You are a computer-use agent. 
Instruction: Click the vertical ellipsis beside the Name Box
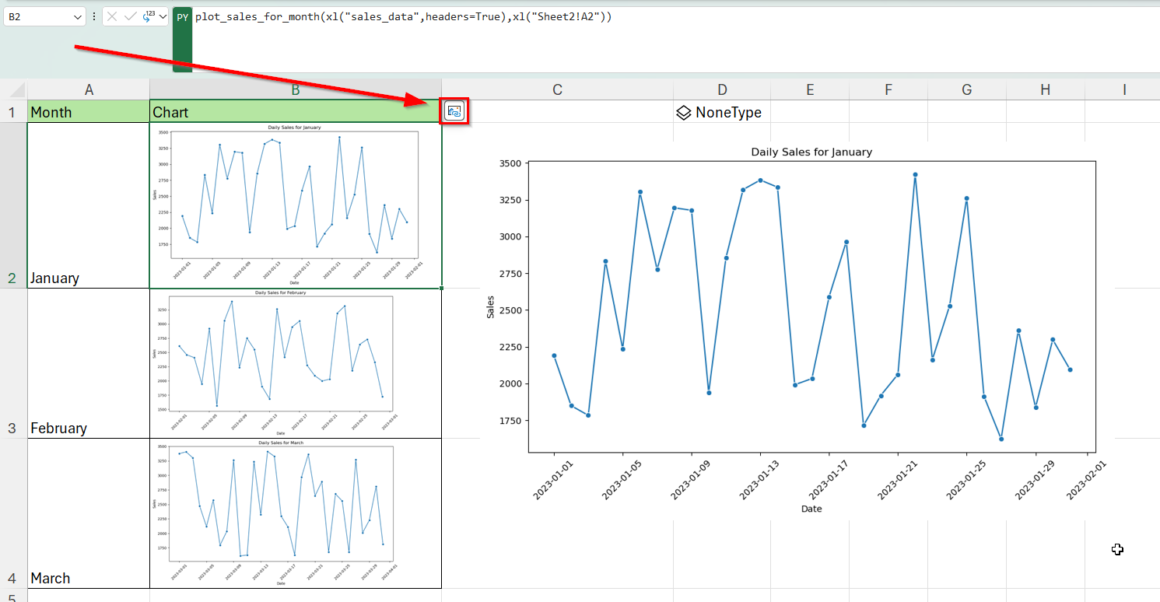(x=94, y=16)
